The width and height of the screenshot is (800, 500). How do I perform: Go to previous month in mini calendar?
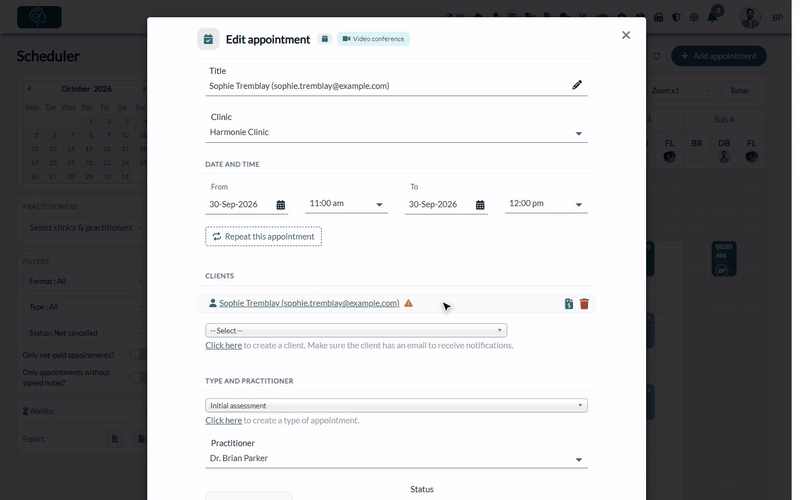[x=30, y=89]
